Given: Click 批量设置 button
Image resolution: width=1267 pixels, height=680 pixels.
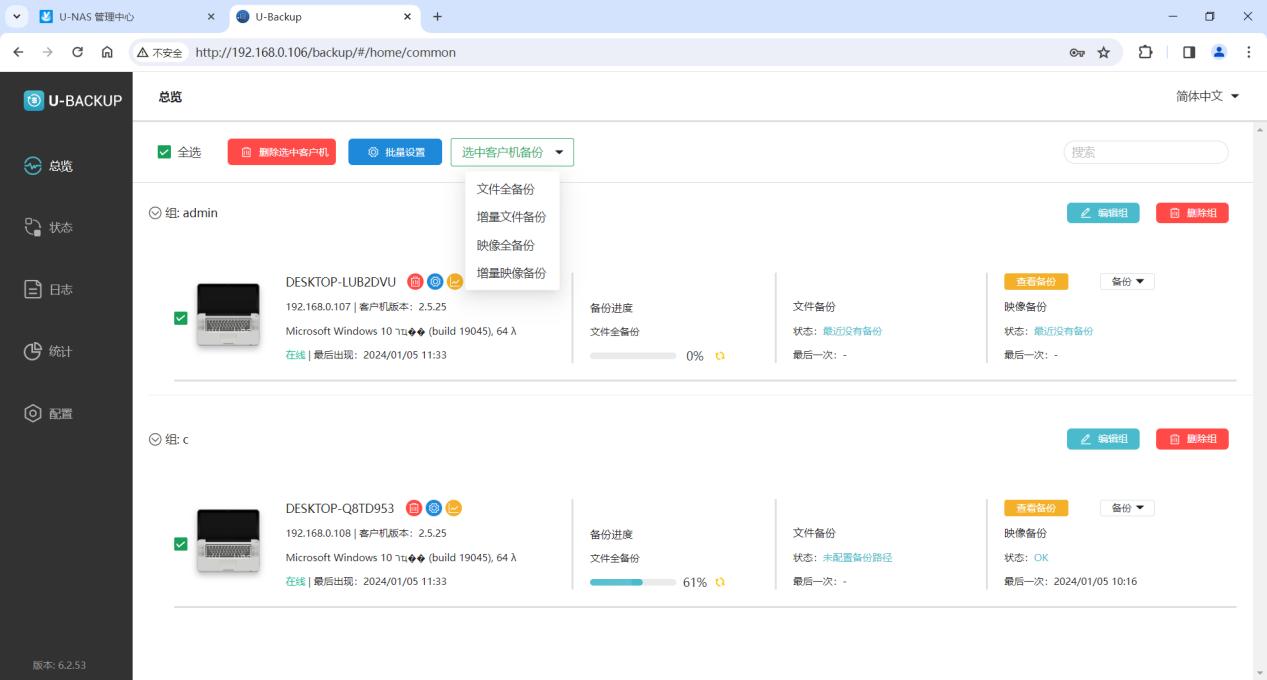Looking at the screenshot, I should click(395, 152).
